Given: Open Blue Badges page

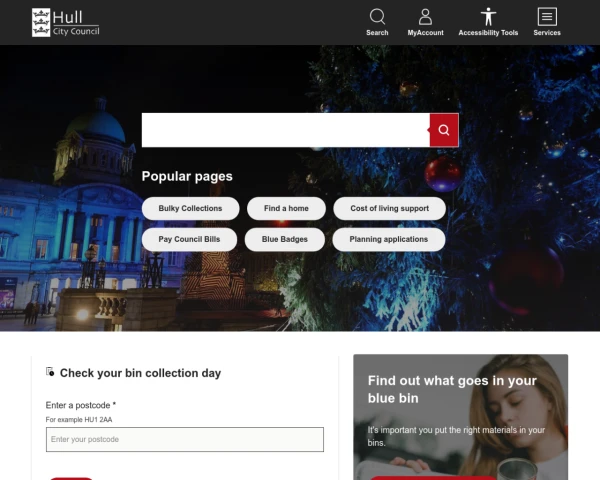Looking at the screenshot, I should (x=285, y=239).
